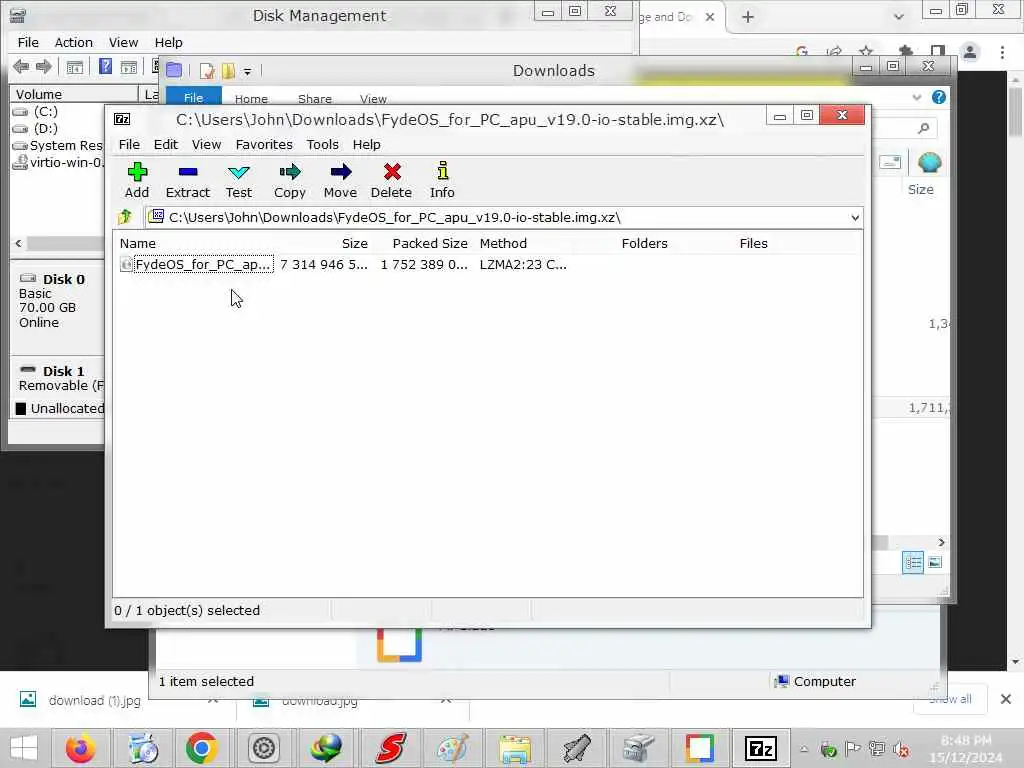Click the 7z window title icon

click(x=122, y=119)
